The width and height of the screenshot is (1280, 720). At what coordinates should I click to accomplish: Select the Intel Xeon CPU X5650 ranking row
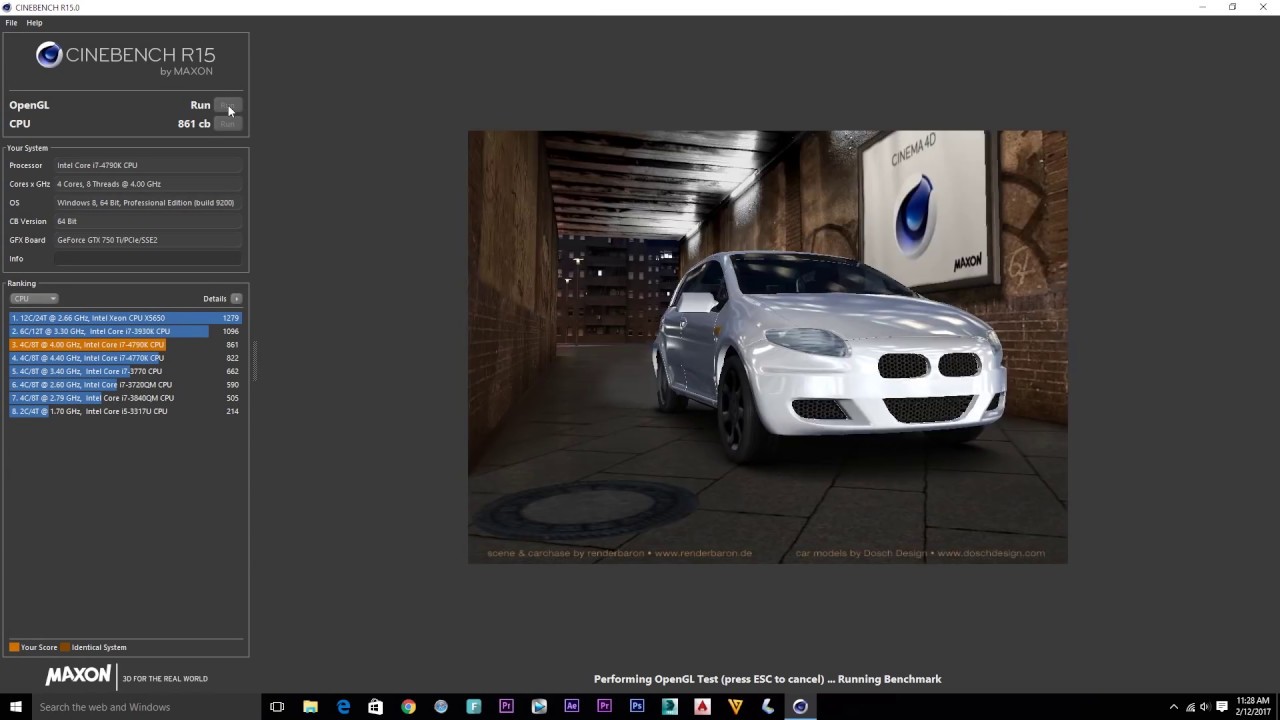125,318
